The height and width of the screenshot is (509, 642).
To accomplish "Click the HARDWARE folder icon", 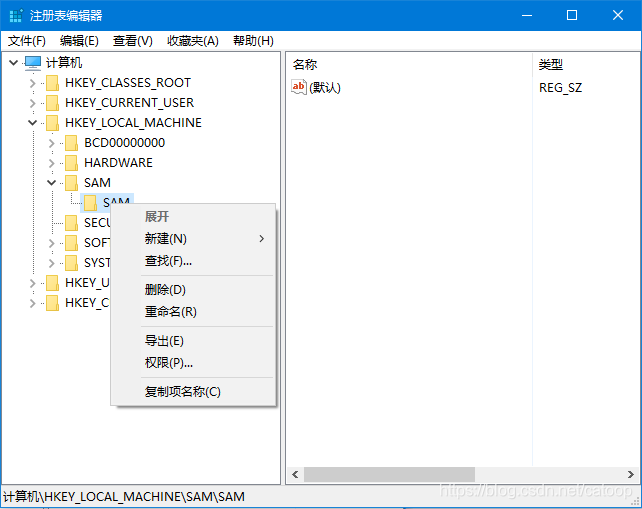I will (x=71, y=163).
